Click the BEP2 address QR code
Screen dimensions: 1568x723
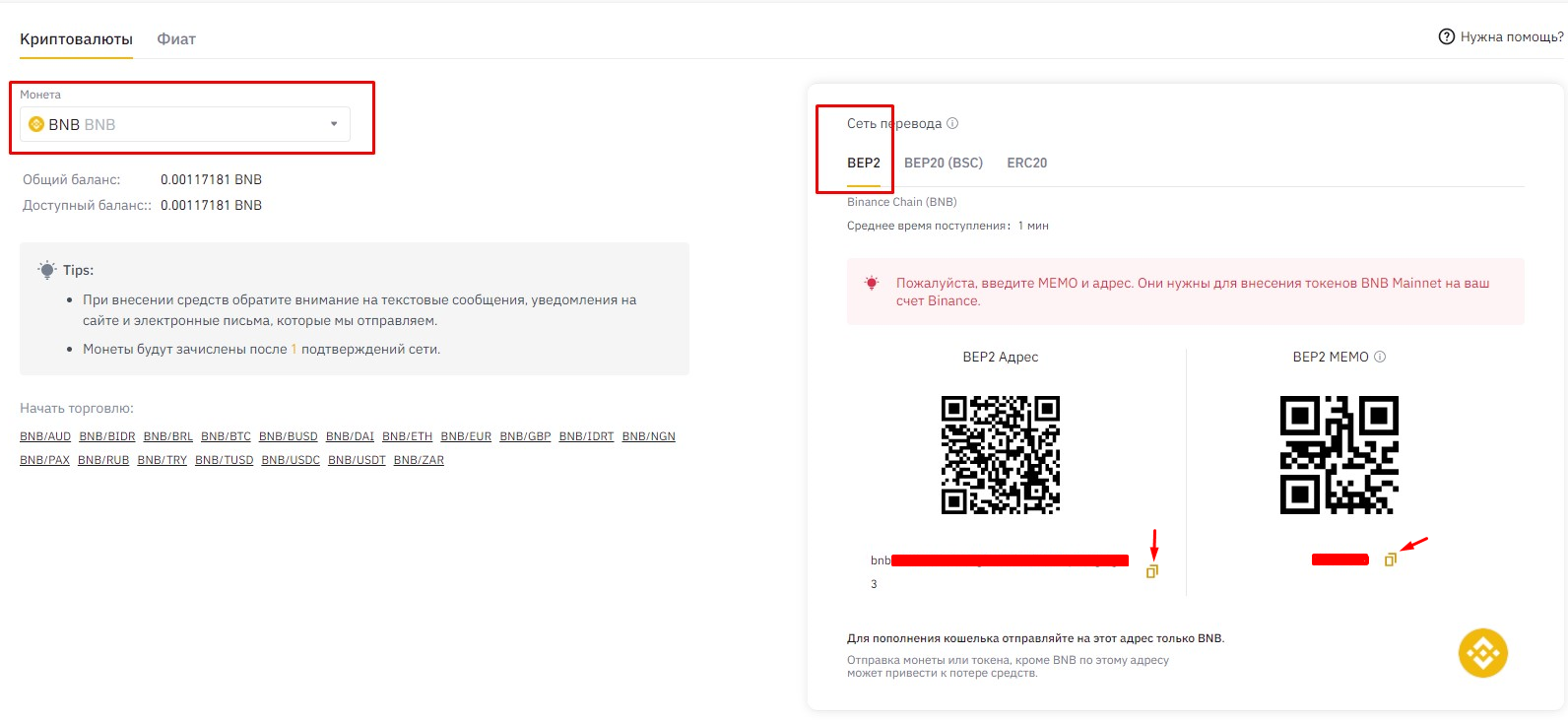[1001, 455]
